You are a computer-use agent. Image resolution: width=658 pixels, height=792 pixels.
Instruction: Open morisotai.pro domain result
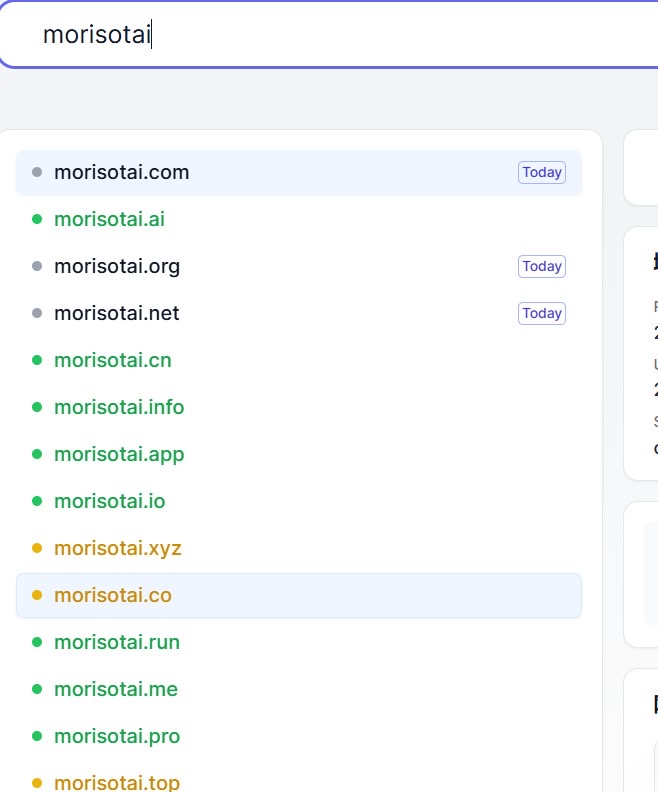(116, 737)
